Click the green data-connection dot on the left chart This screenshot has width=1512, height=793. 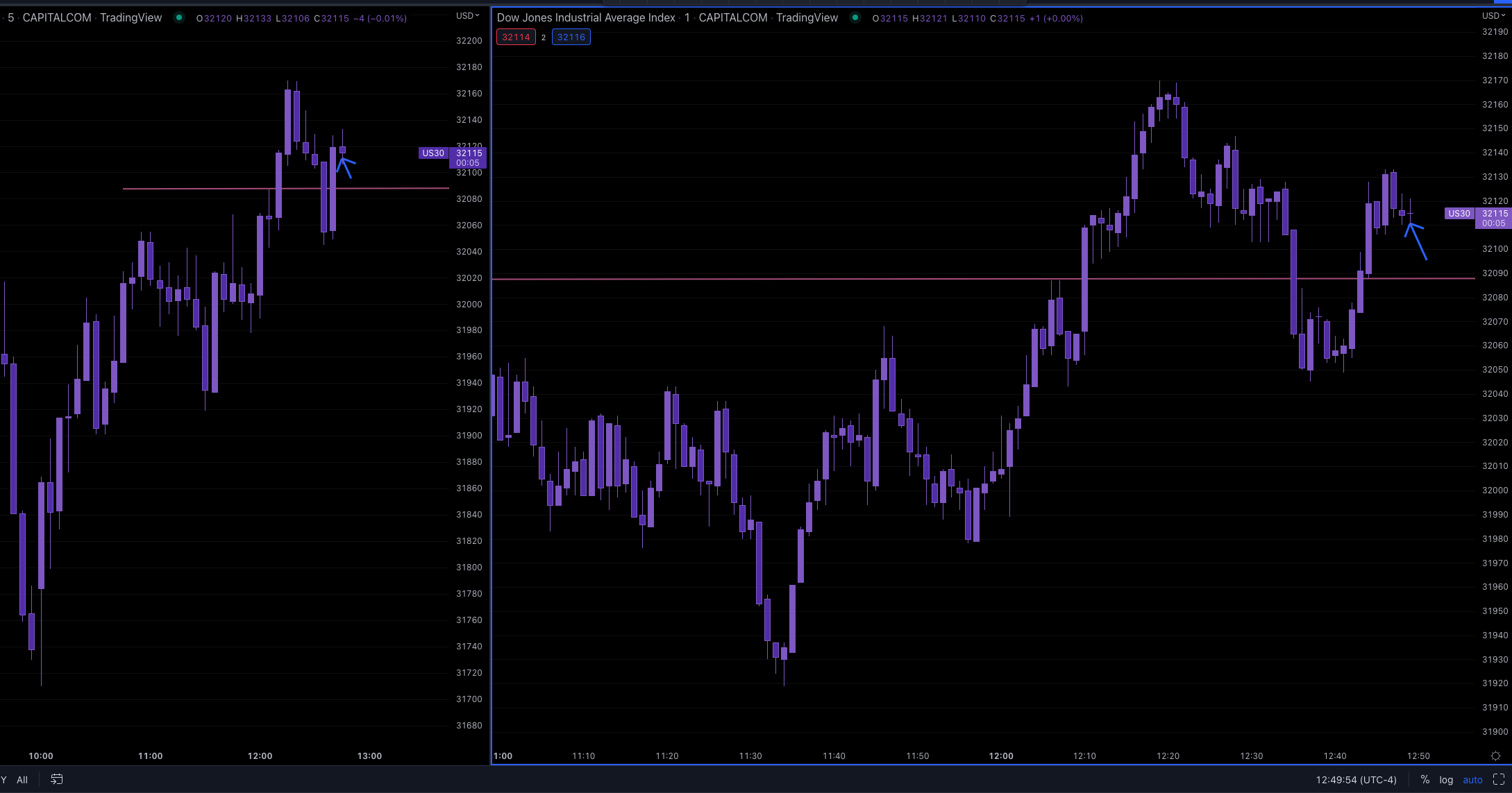(180, 17)
